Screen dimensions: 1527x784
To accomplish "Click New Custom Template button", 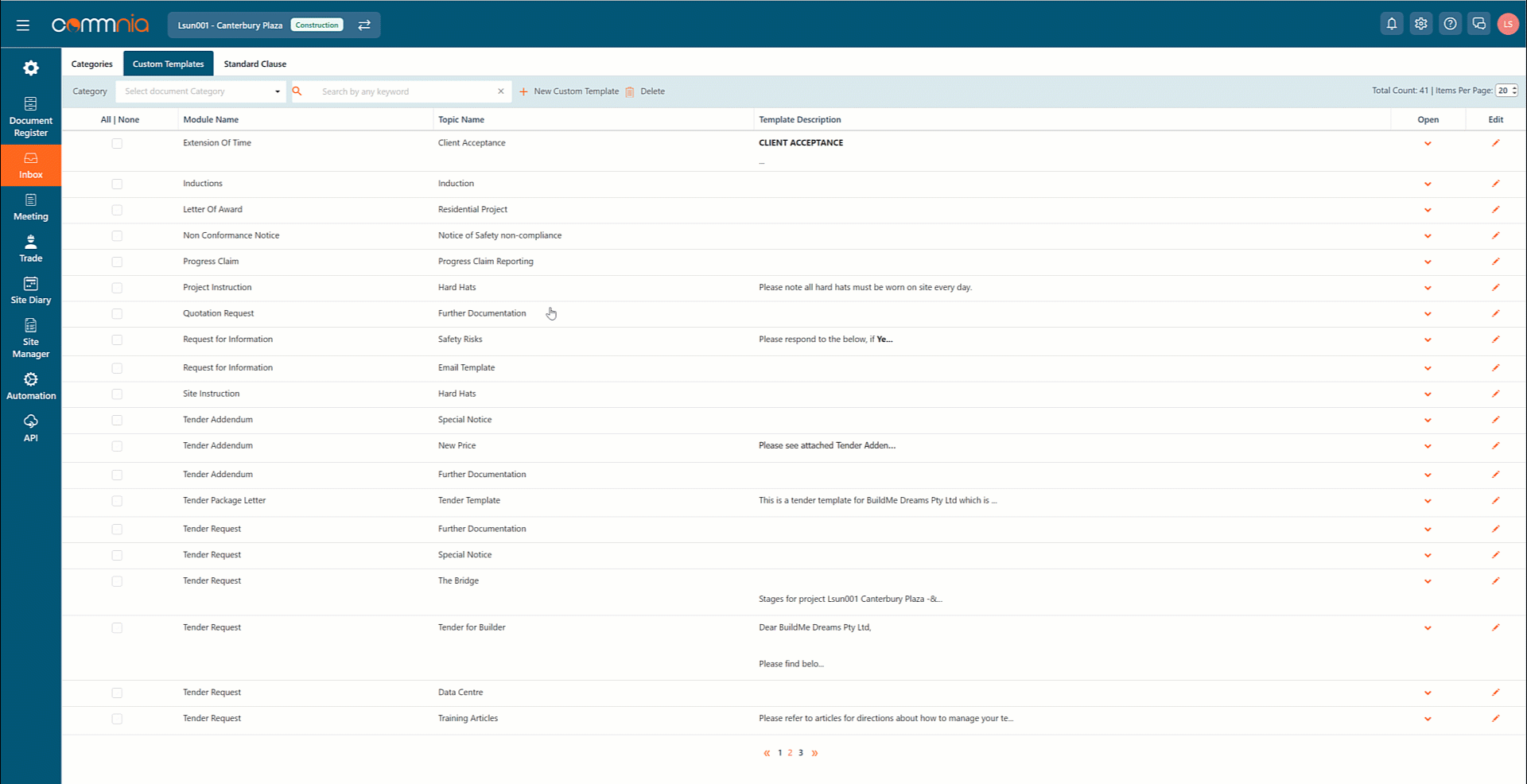I will coord(569,91).
